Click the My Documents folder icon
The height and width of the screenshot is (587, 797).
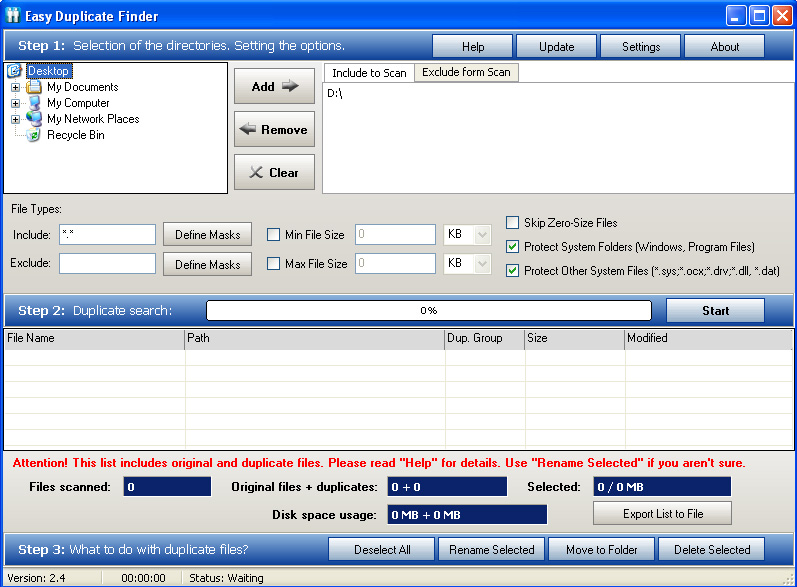(34, 87)
